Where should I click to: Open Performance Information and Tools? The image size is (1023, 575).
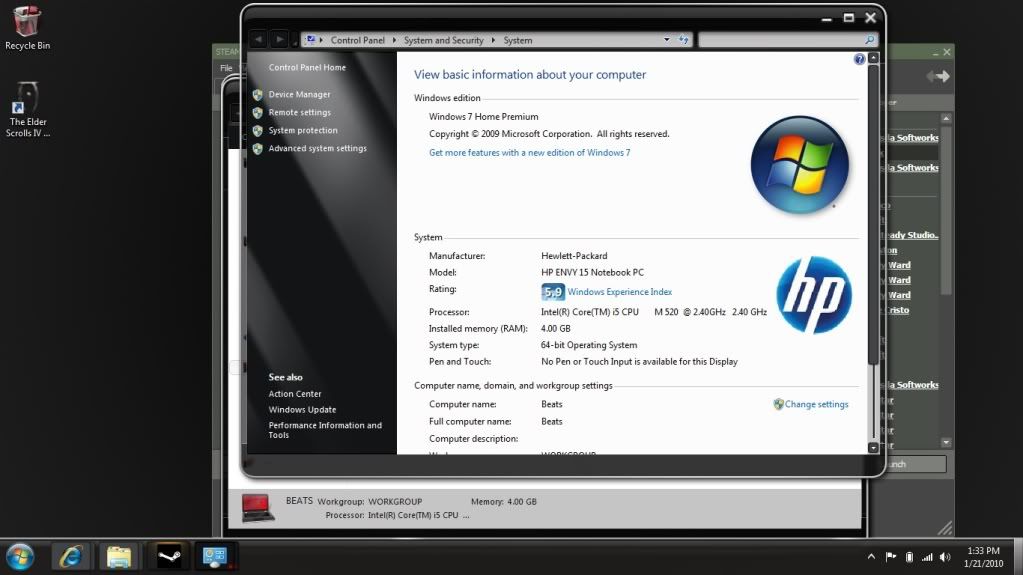tap(325, 429)
